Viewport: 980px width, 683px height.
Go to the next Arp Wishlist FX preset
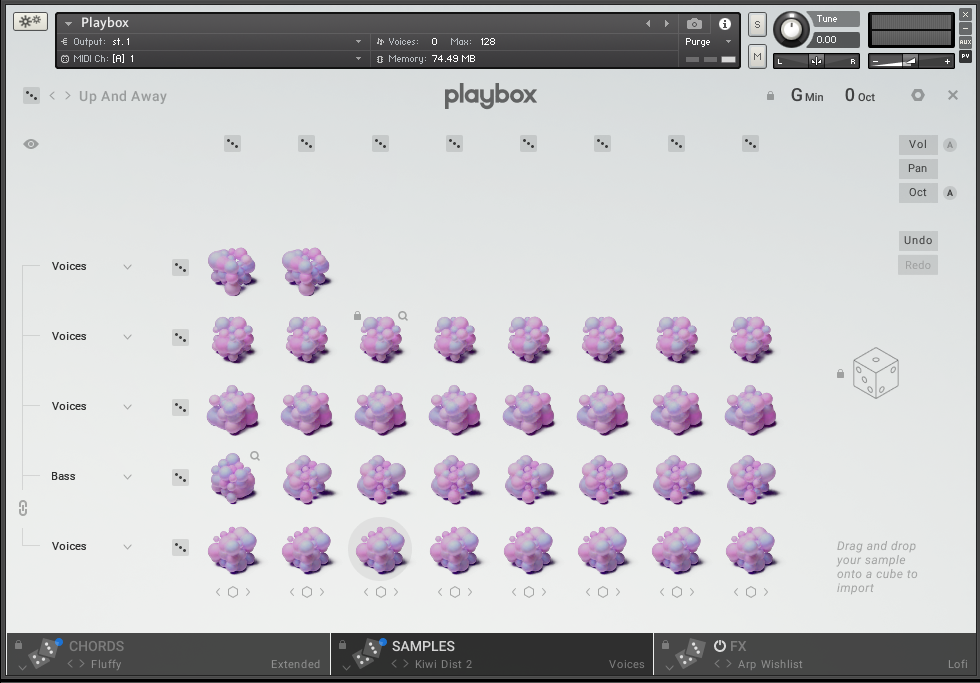(729, 664)
